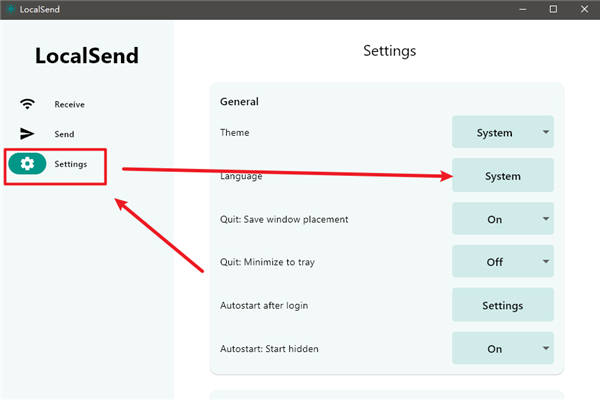This screenshot has height=400, width=600.
Task: Open the Save window placement On dropdown
Action: coord(502,219)
